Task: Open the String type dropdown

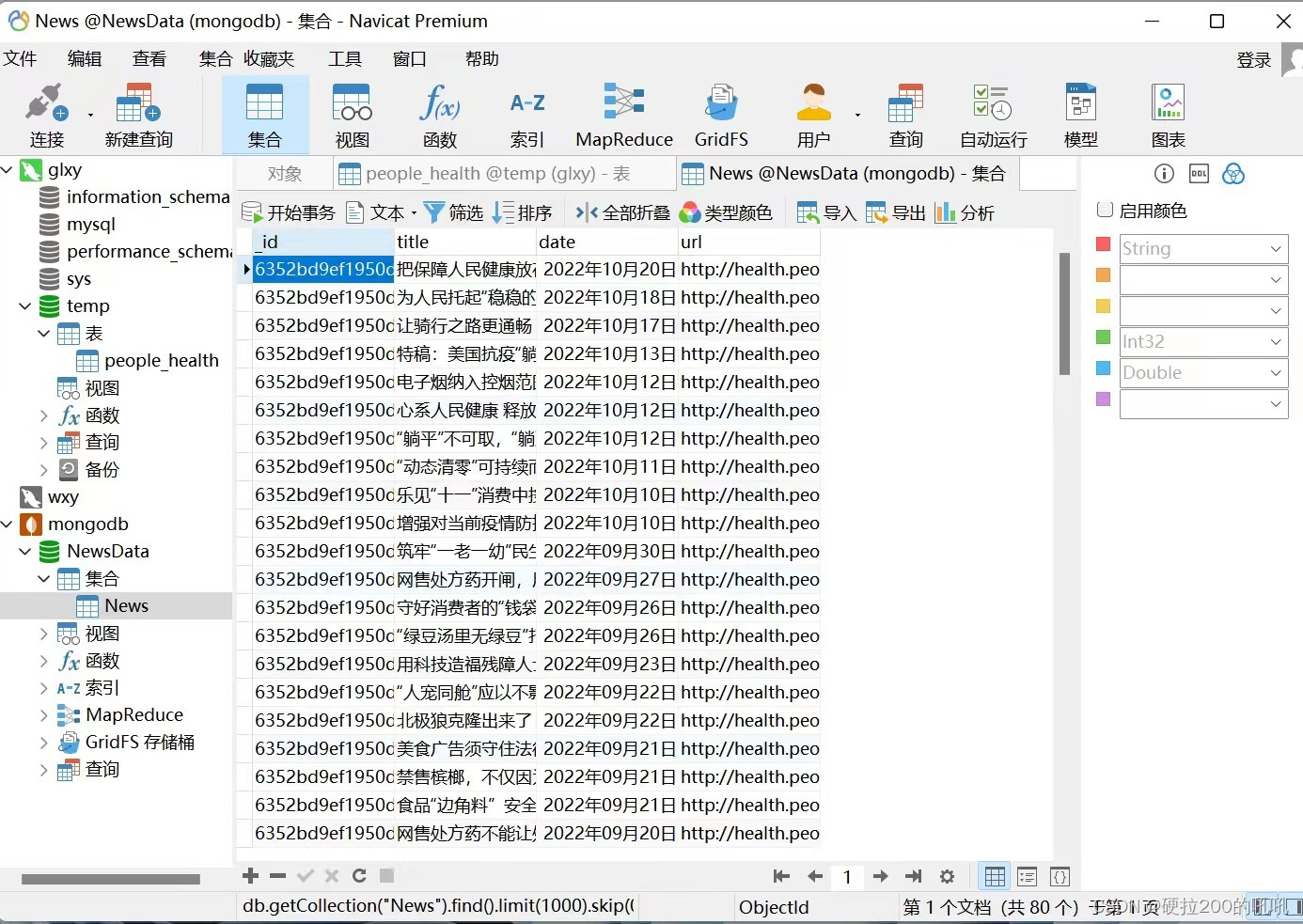Action: (1203, 249)
